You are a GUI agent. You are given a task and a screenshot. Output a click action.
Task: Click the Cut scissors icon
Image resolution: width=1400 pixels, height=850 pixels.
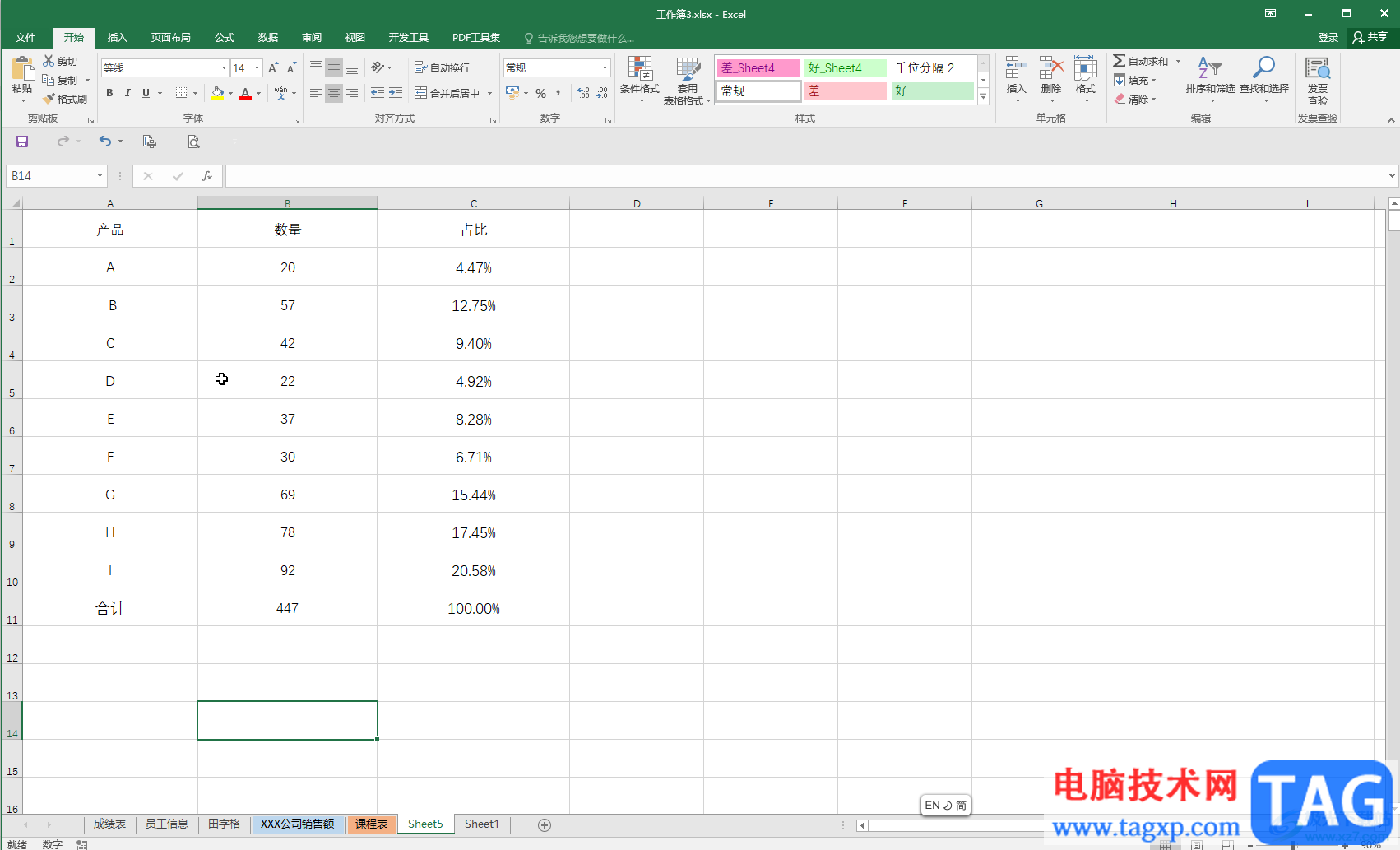pyautogui.click(x=49, y=61)
